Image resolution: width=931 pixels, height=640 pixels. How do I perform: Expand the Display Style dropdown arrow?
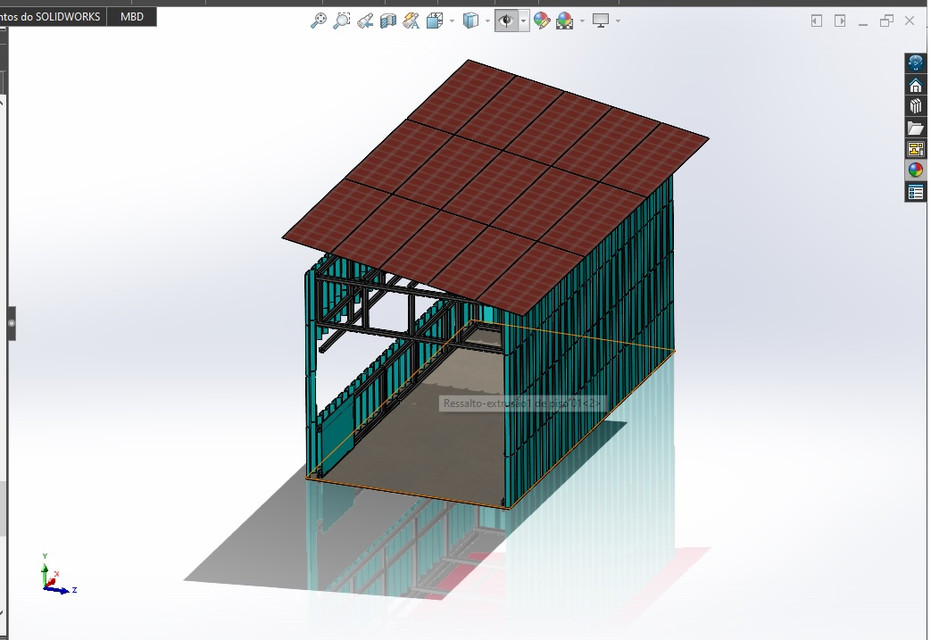488,19
